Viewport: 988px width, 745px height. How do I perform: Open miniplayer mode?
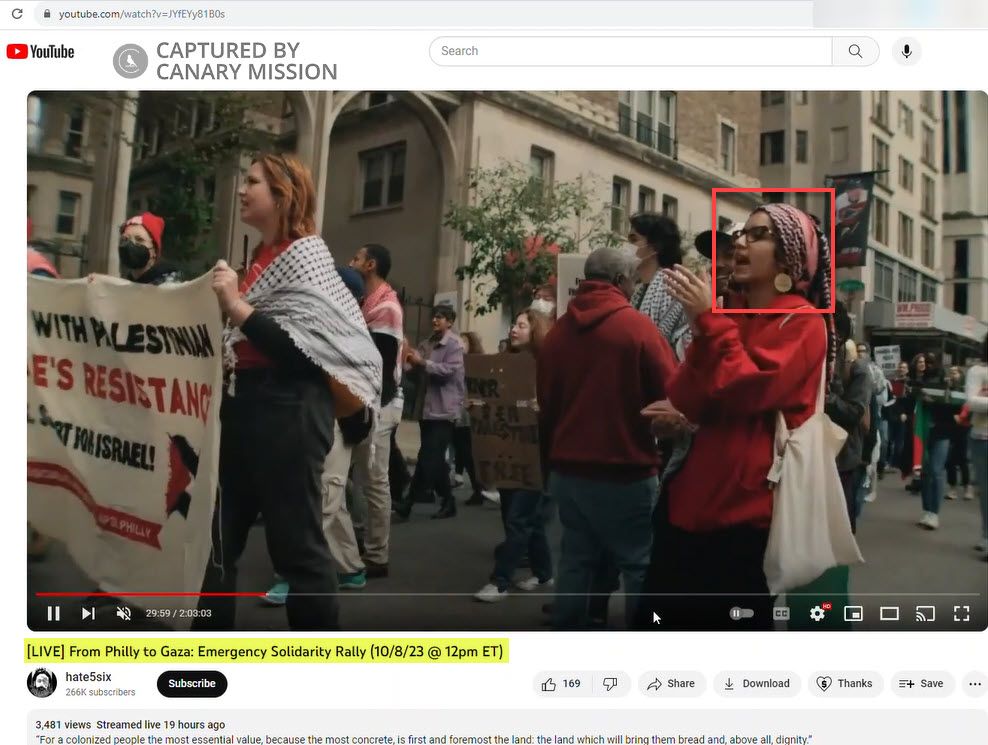853,613
